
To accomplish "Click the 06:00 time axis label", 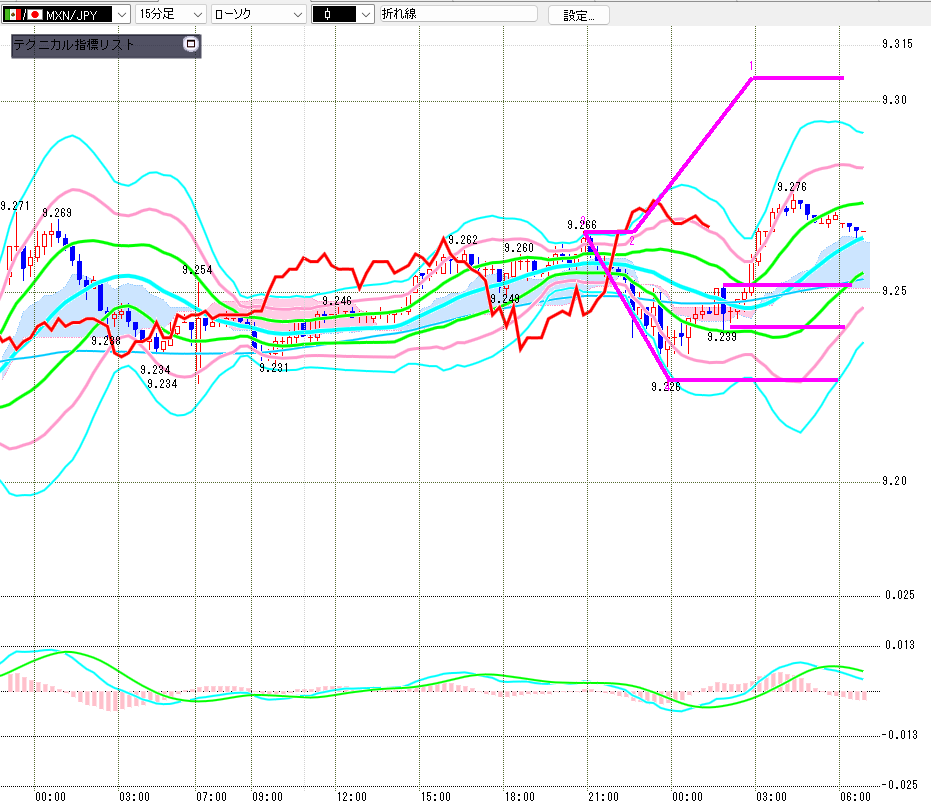I will [x=855, y=796].
